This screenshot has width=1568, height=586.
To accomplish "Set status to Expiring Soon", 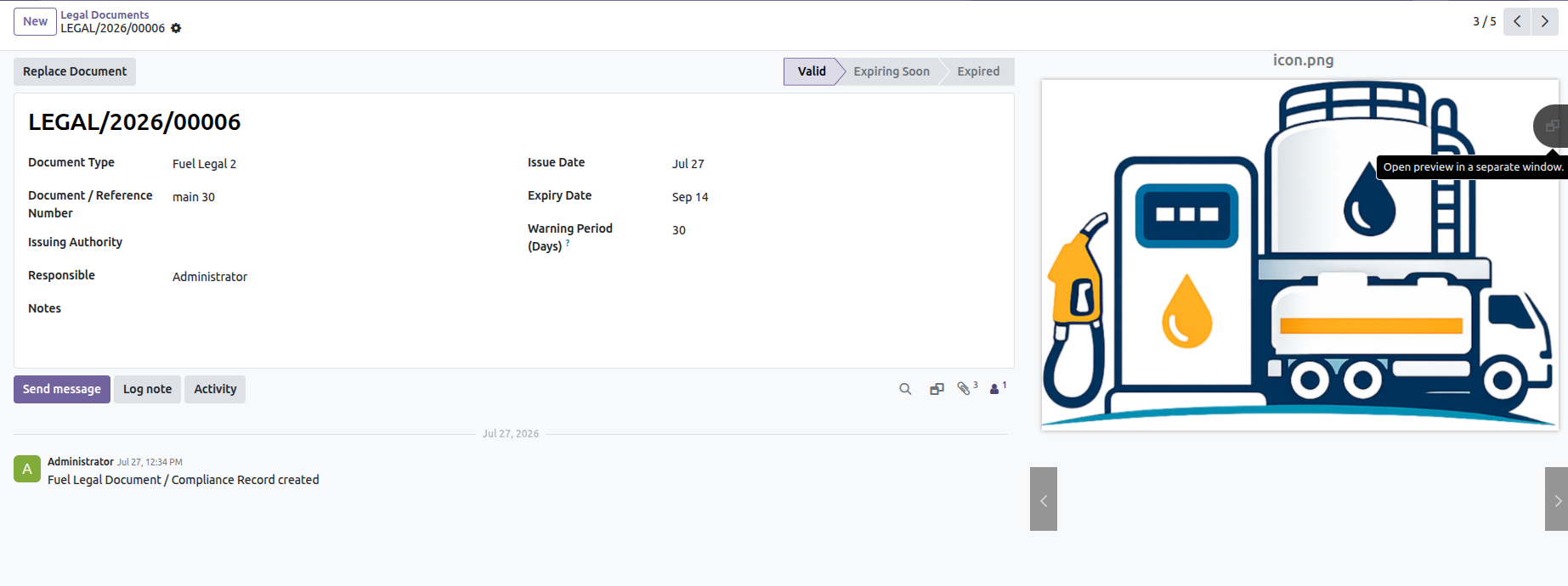I will (892, 71).
